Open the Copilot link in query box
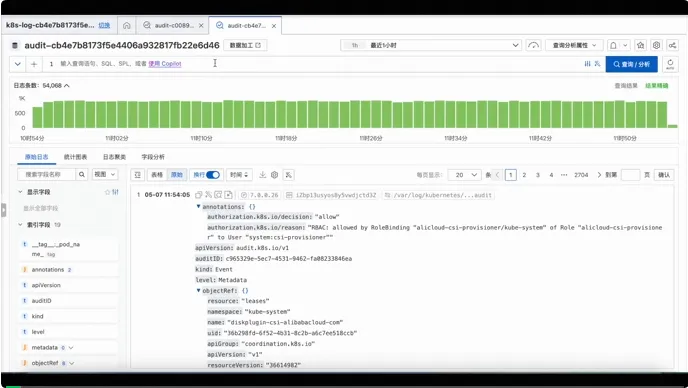The width and height of the screenshot is (688, 388). [165, 64]
